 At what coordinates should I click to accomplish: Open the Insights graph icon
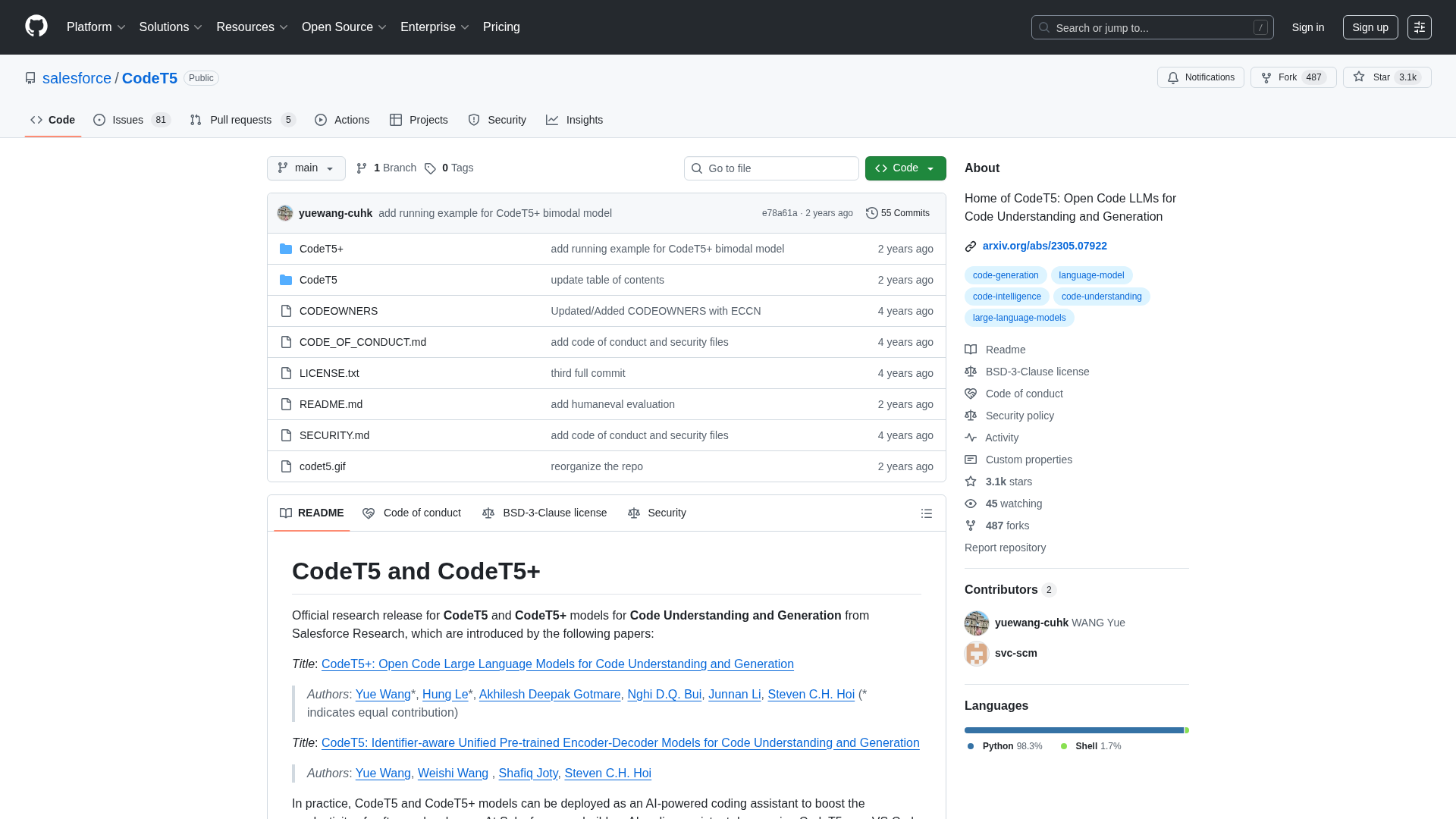tap(553, 120)
